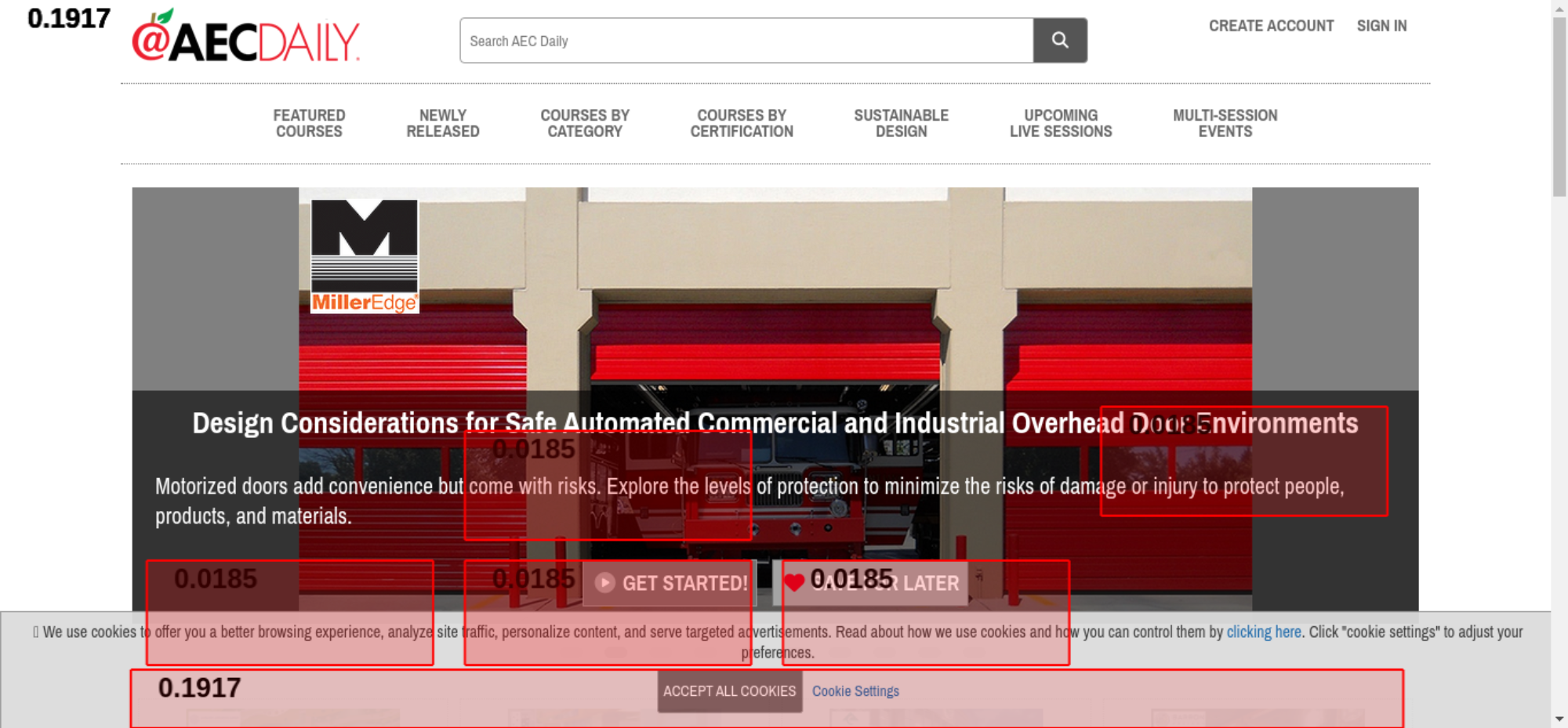This screenshot has height=728, width=1568.
Task: Click the scrollbar up arrow
Action: click(x=1559, y=7)
